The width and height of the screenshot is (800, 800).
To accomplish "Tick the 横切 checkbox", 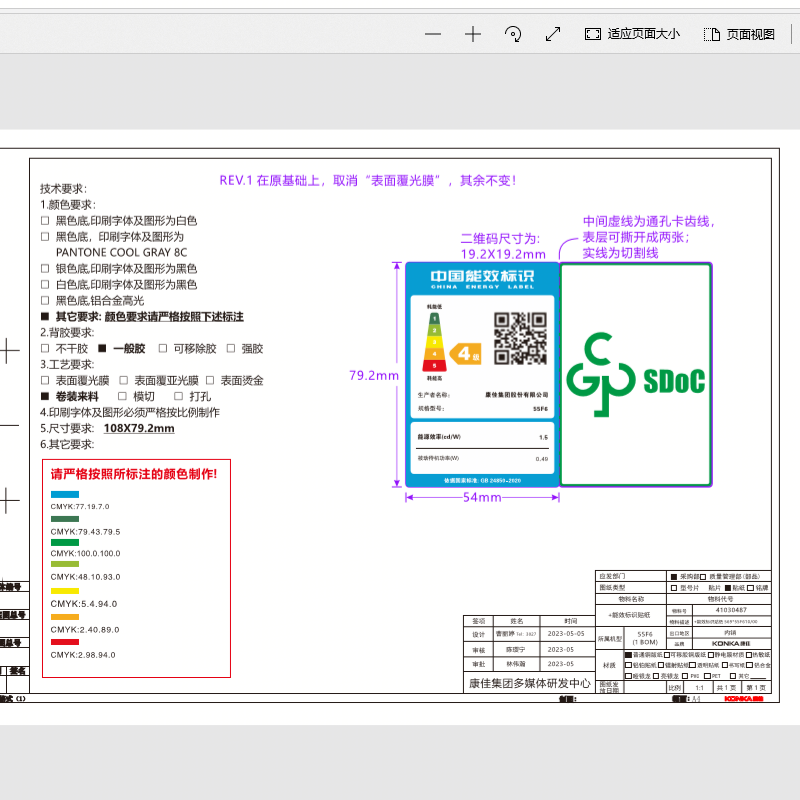I will click(122, 396).
